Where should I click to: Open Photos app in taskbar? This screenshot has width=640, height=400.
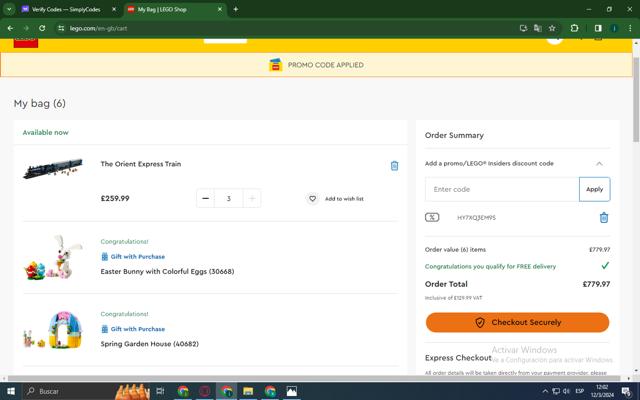pos(291,391)
